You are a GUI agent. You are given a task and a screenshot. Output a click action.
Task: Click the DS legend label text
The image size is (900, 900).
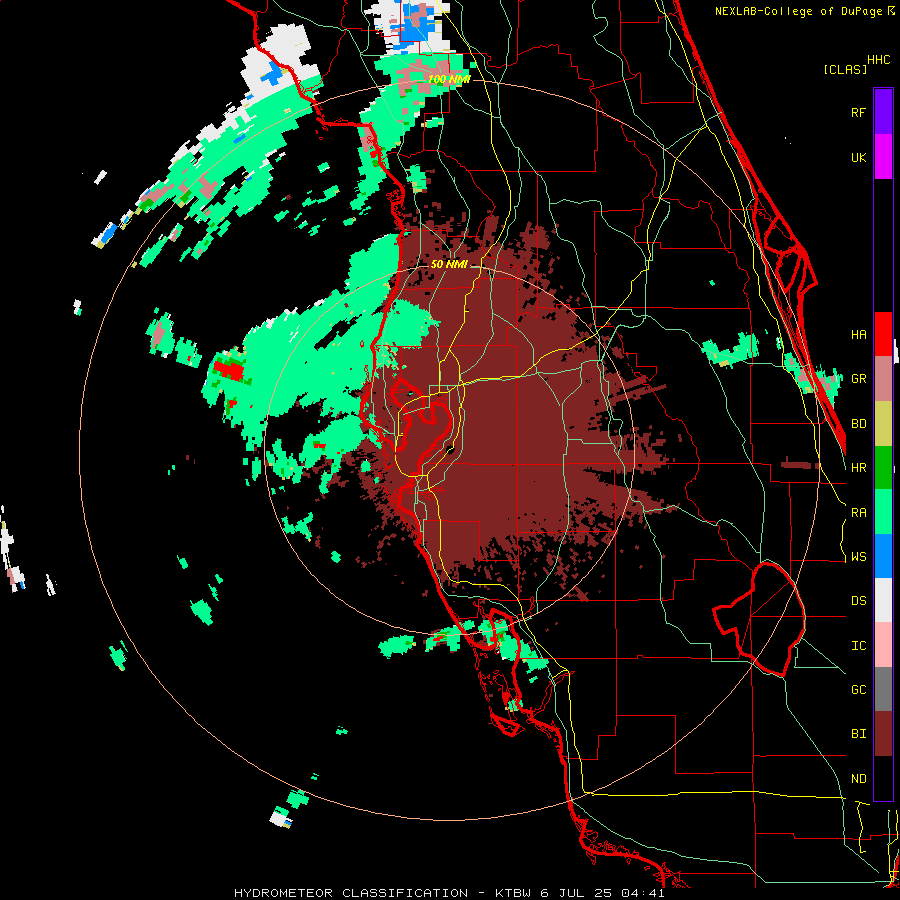tap(858, 601)
